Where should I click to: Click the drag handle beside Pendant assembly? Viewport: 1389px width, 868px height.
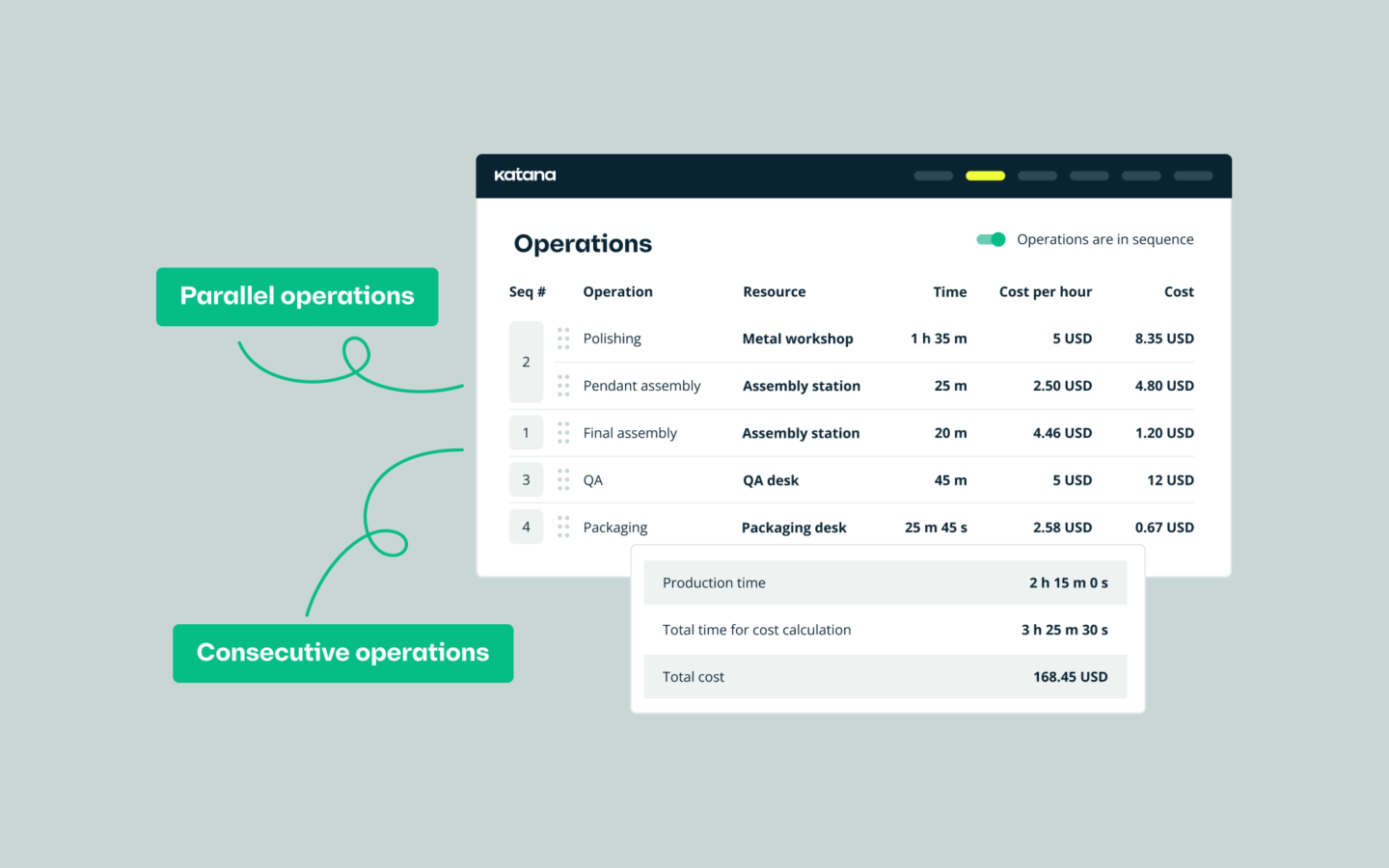563,385
